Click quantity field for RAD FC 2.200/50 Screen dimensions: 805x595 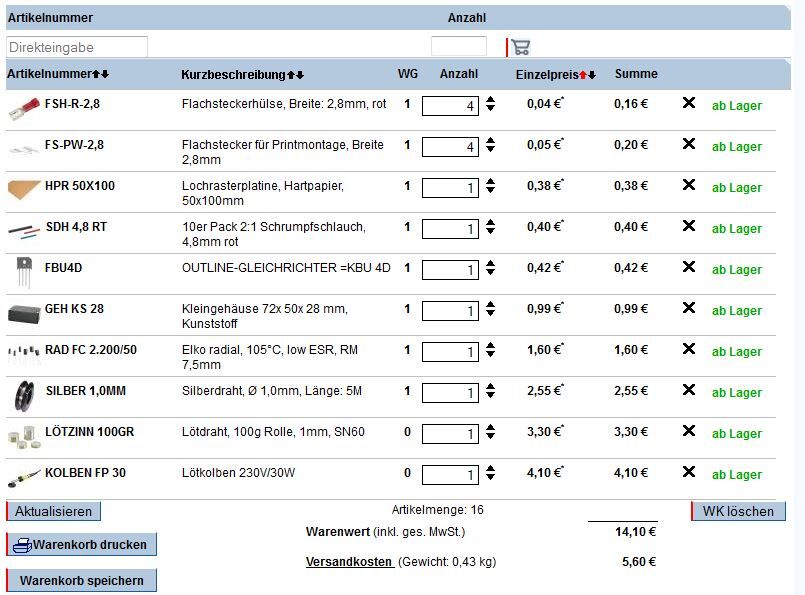coord(450,352)
